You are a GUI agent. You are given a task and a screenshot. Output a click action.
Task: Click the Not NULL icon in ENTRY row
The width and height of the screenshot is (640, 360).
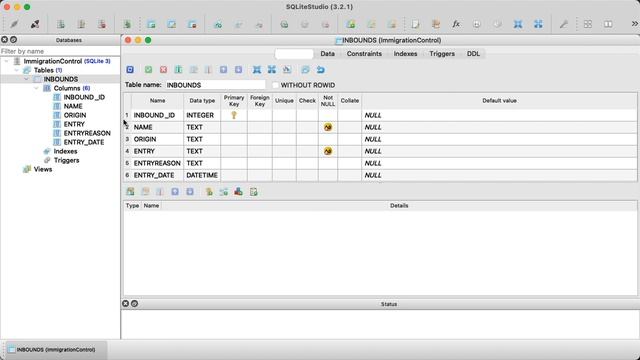click(328, 151)
